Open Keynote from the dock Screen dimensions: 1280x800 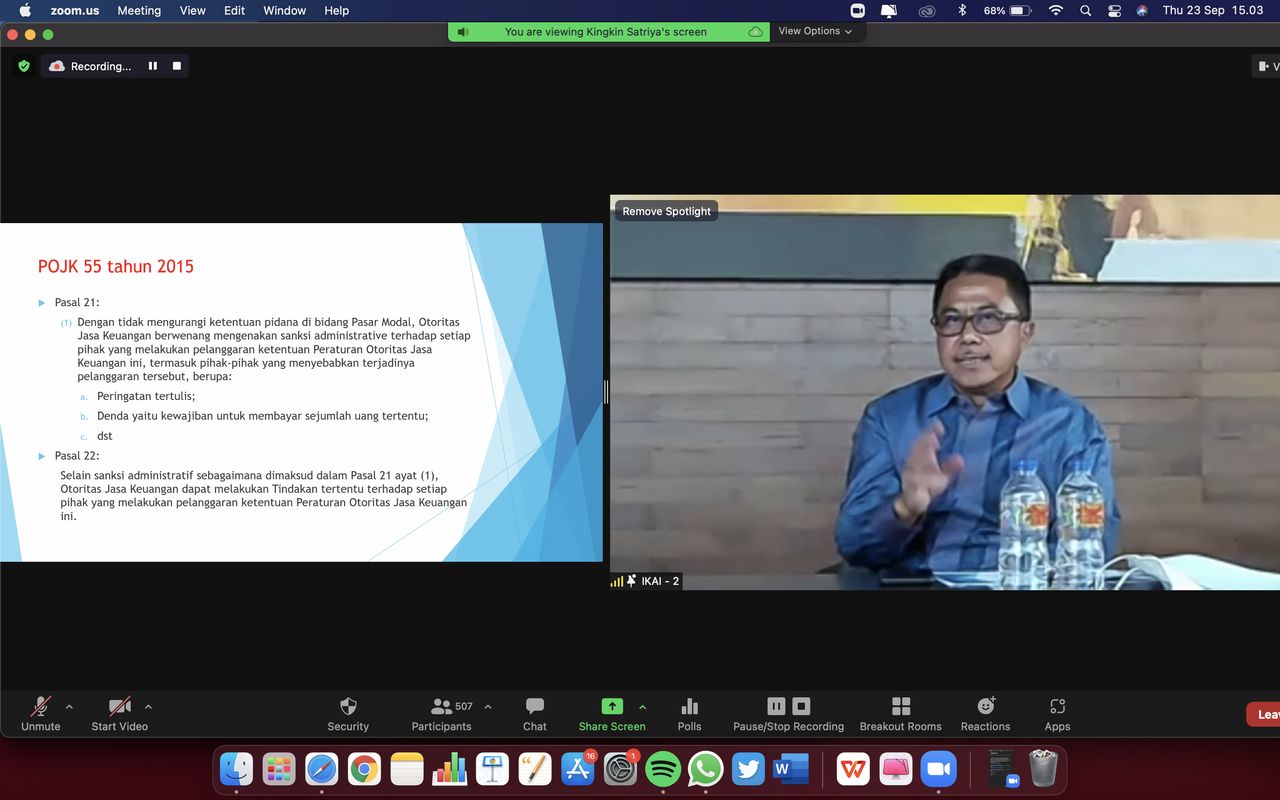[493, 769]
